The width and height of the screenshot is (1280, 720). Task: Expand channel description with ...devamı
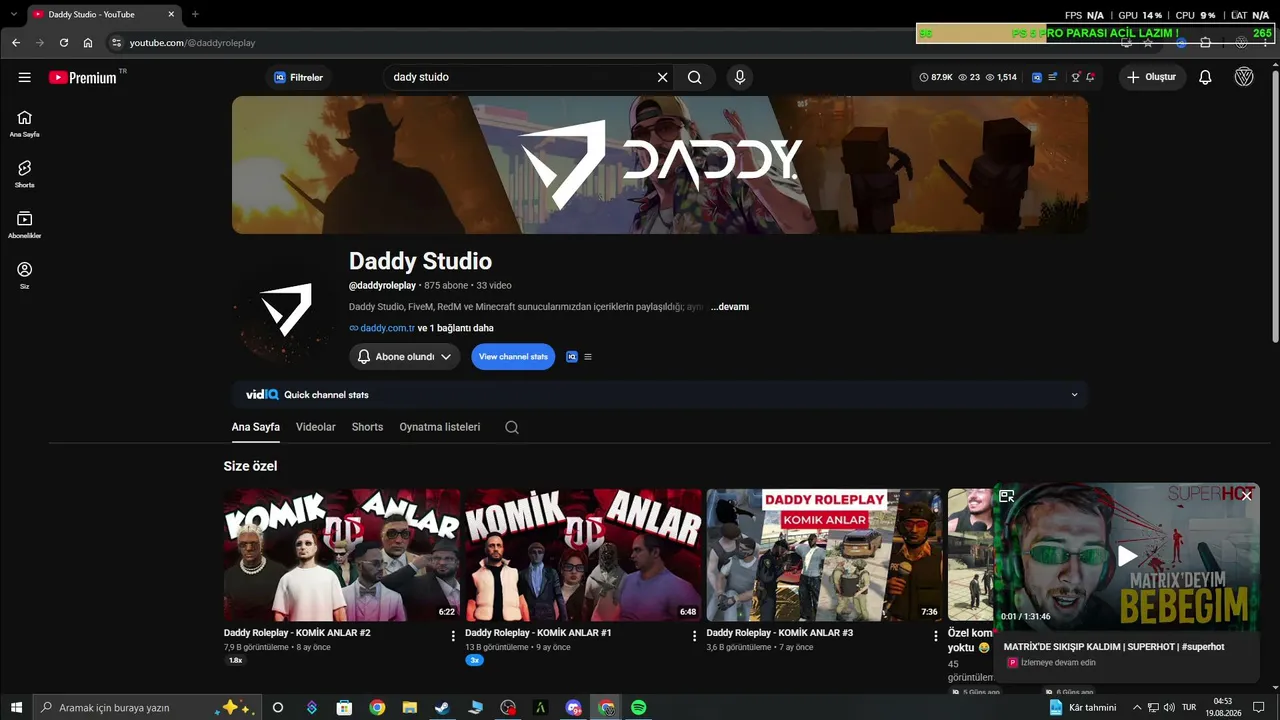tap(730, 307)
